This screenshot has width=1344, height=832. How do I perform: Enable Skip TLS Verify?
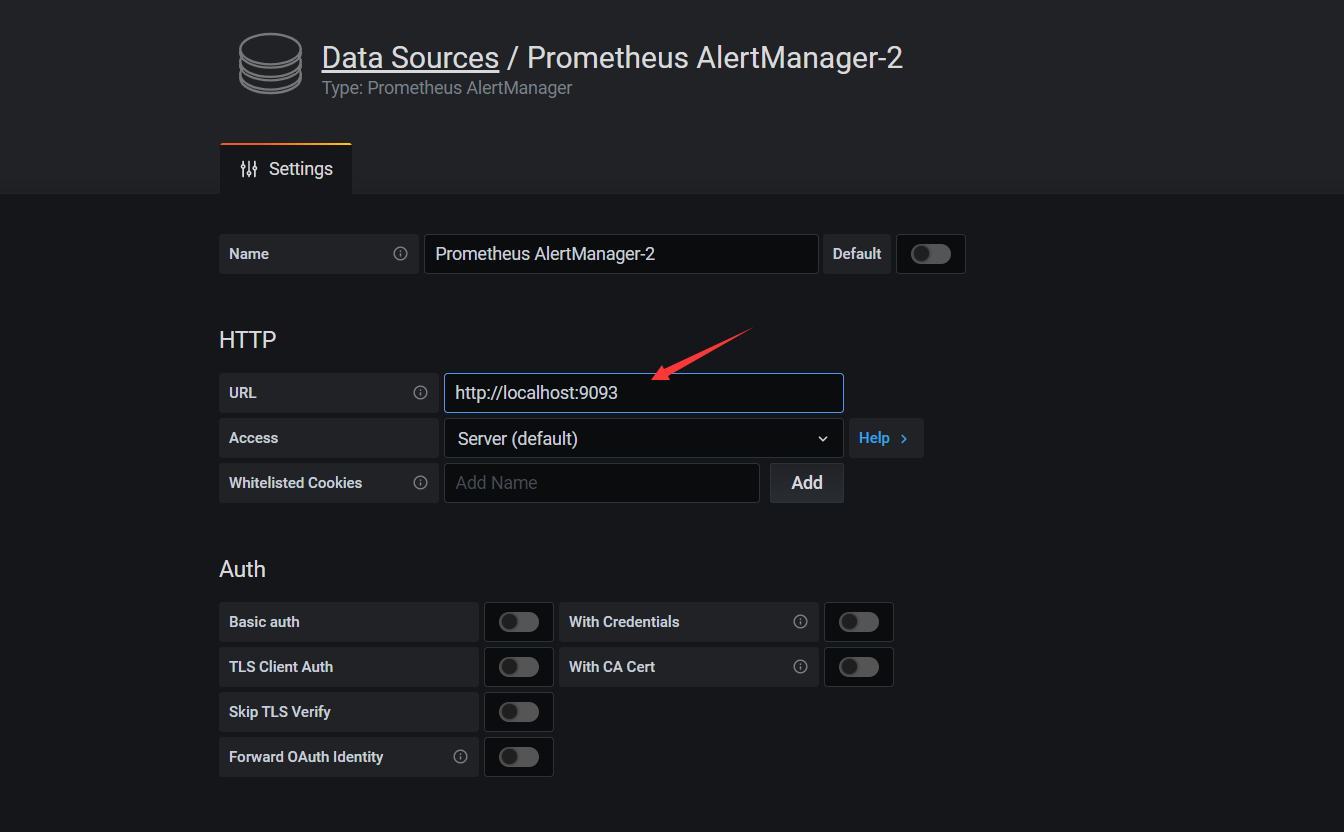click(518, 712)
